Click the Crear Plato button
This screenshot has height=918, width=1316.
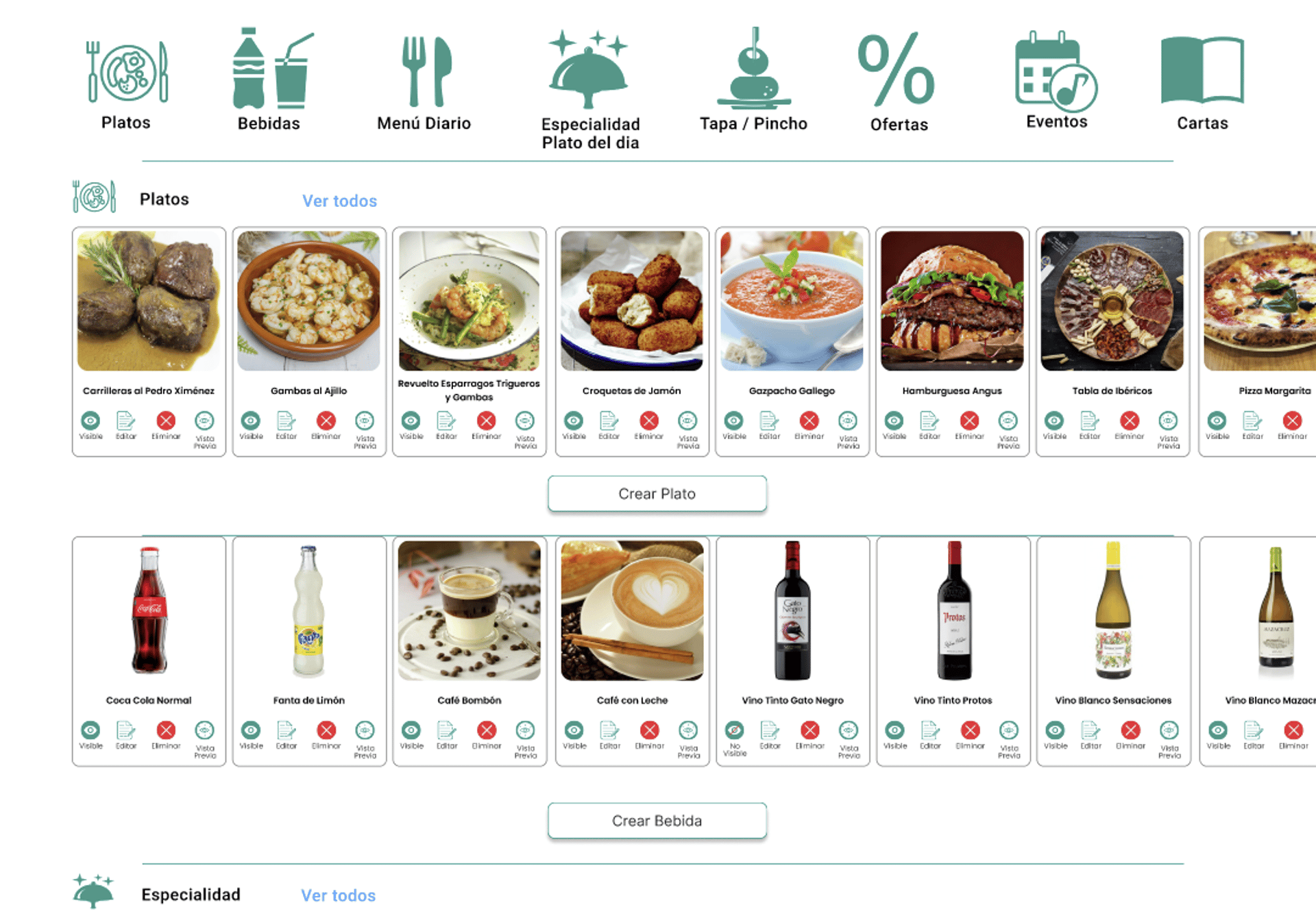pos(657,494)
